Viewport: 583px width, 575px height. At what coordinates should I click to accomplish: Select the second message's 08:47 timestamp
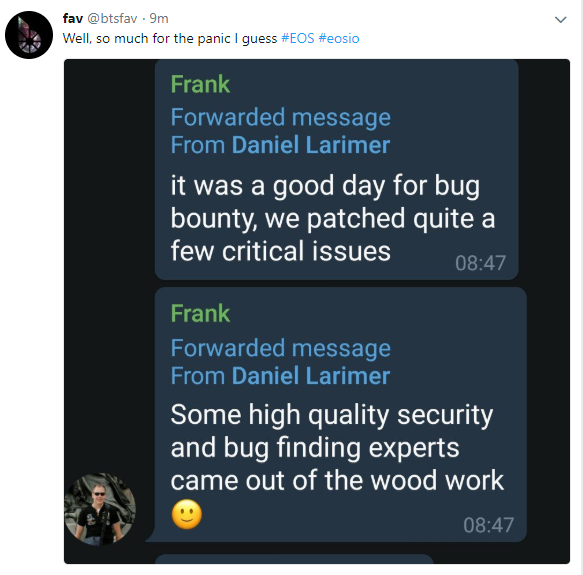489,525
